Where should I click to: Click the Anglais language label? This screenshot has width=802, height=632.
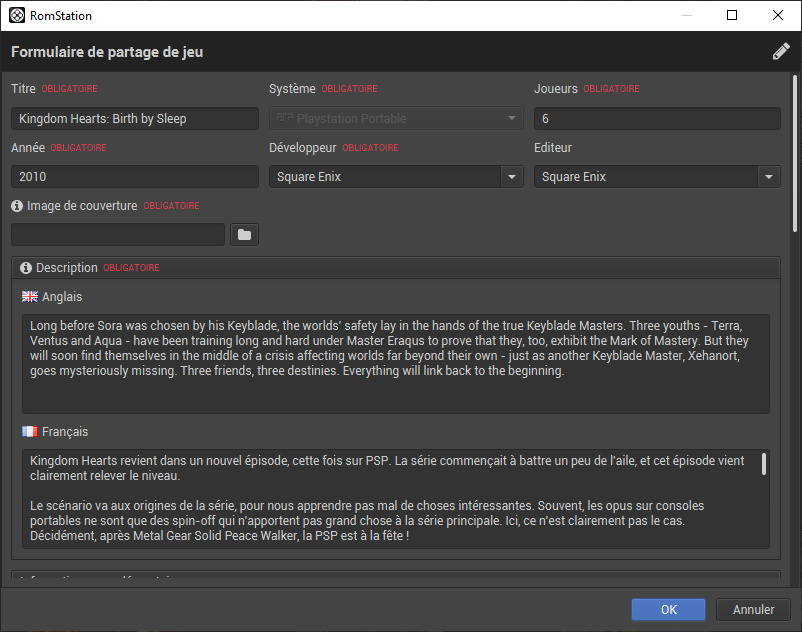pos(62,297)
